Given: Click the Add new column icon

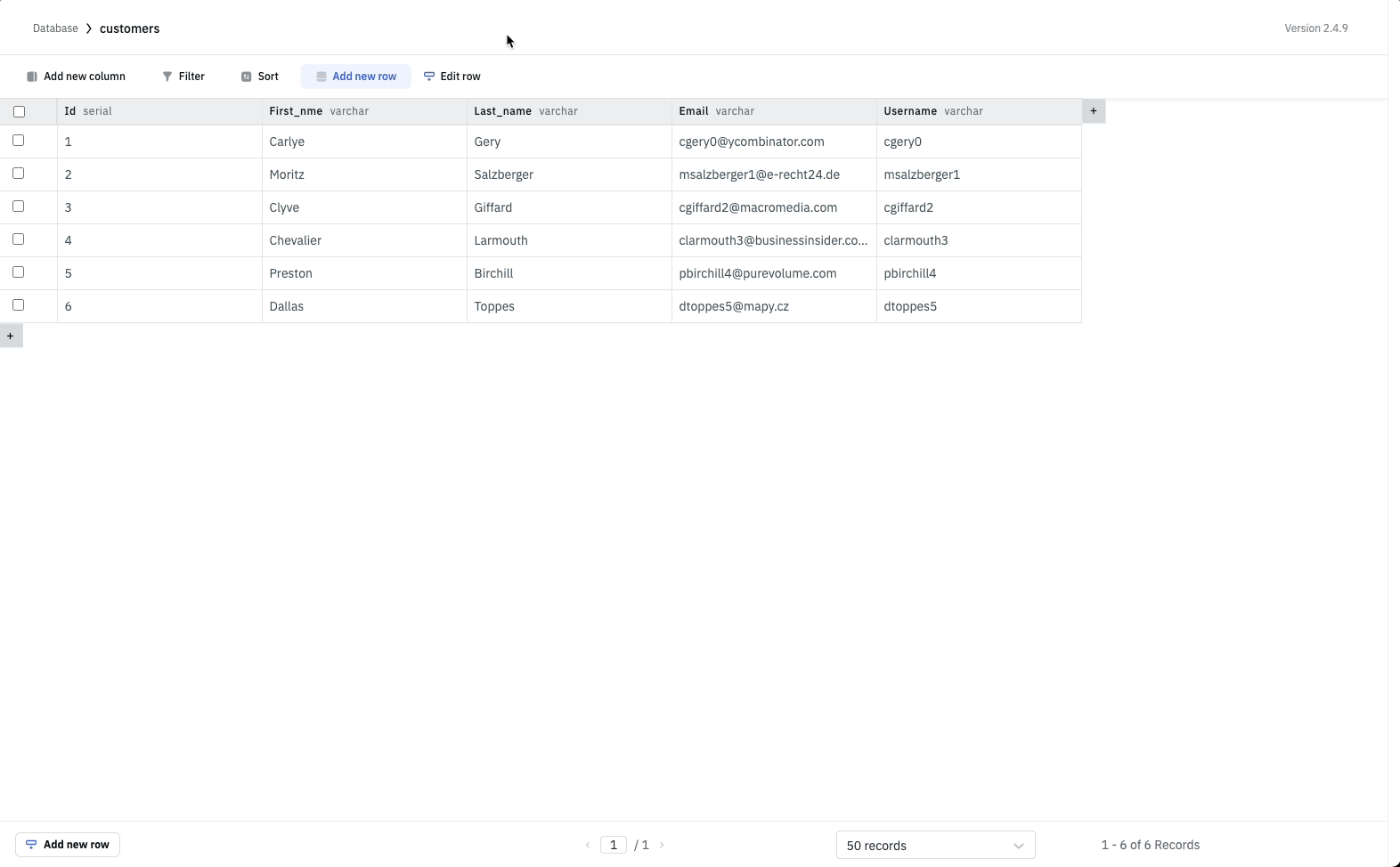Looking at the screenshot, I should 32,77.
